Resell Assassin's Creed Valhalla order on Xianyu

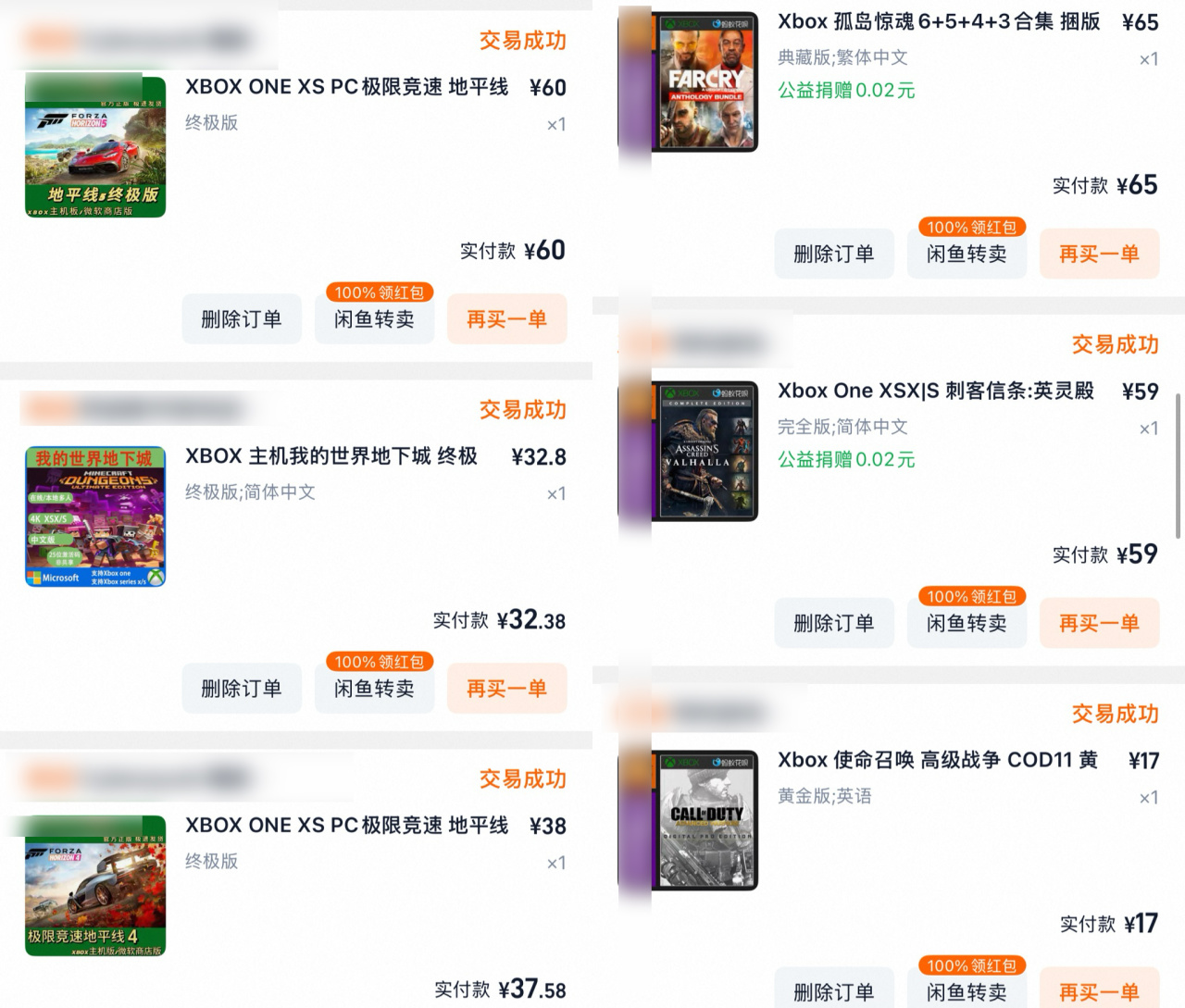click(x=967, y=623)
